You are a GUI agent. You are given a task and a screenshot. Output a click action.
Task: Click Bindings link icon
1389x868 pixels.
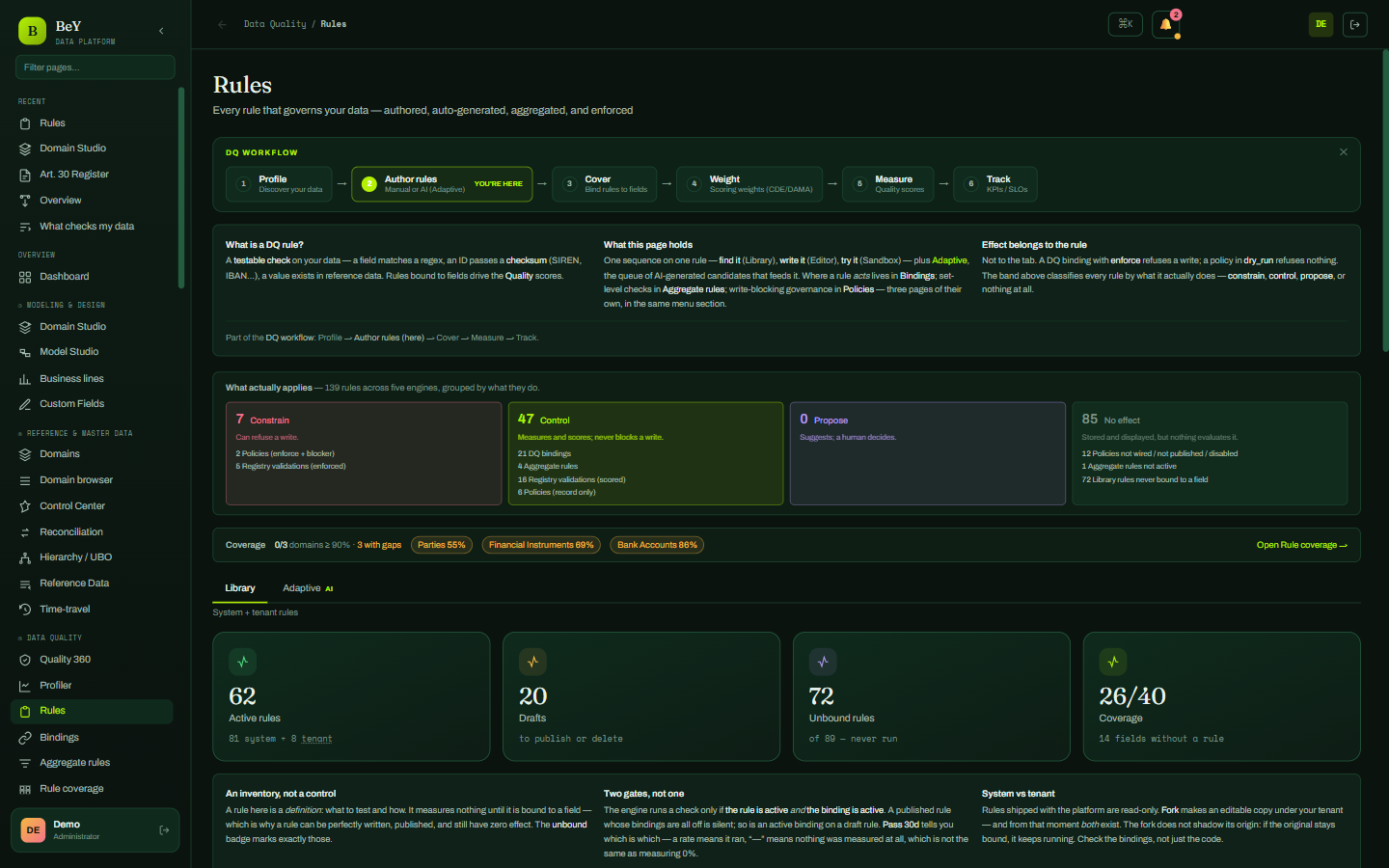point(25,738)
